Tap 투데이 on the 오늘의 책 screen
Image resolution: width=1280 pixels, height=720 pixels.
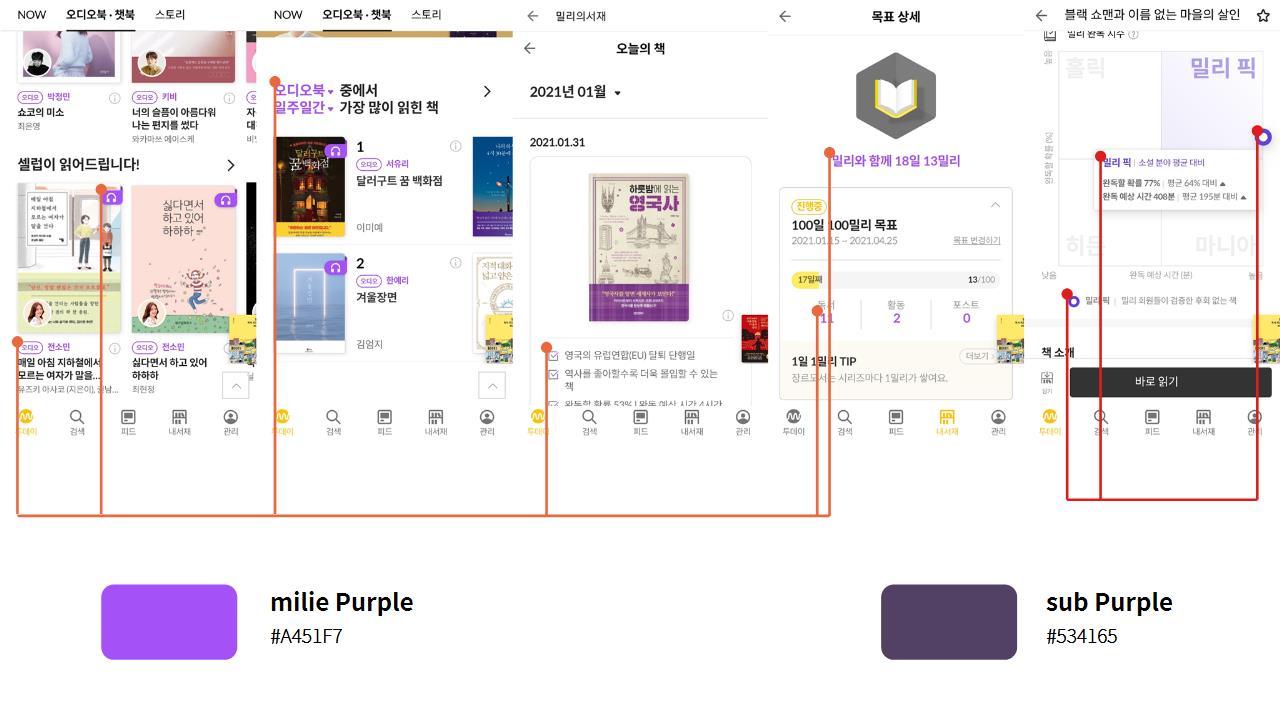pyautogui.click(x=538, y=422)
